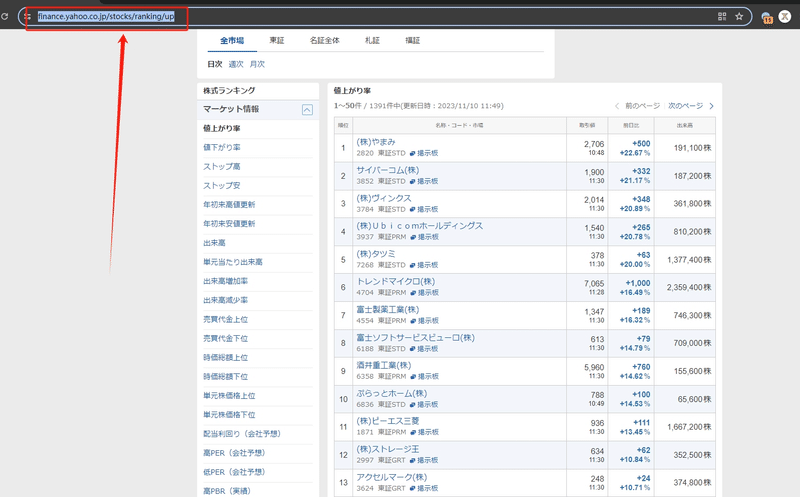The image size is (800, 497).
Task: Collapse the マーケット情報 section
Action: pyautogui.click(x=307, y=109)
